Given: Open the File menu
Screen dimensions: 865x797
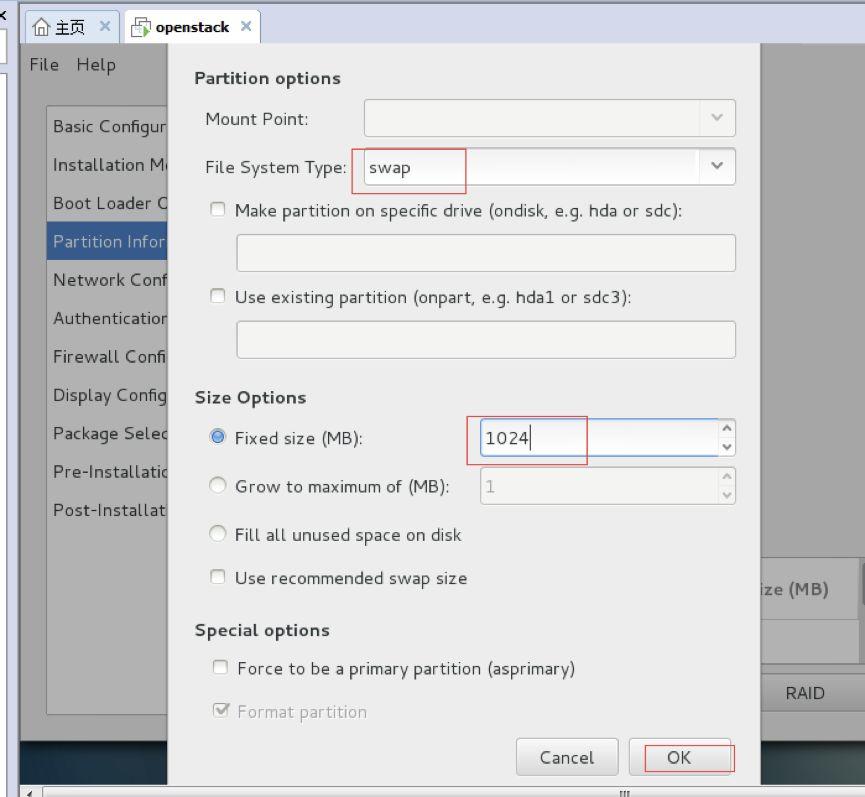Looking at the screenshot, I should pos(44,65).
